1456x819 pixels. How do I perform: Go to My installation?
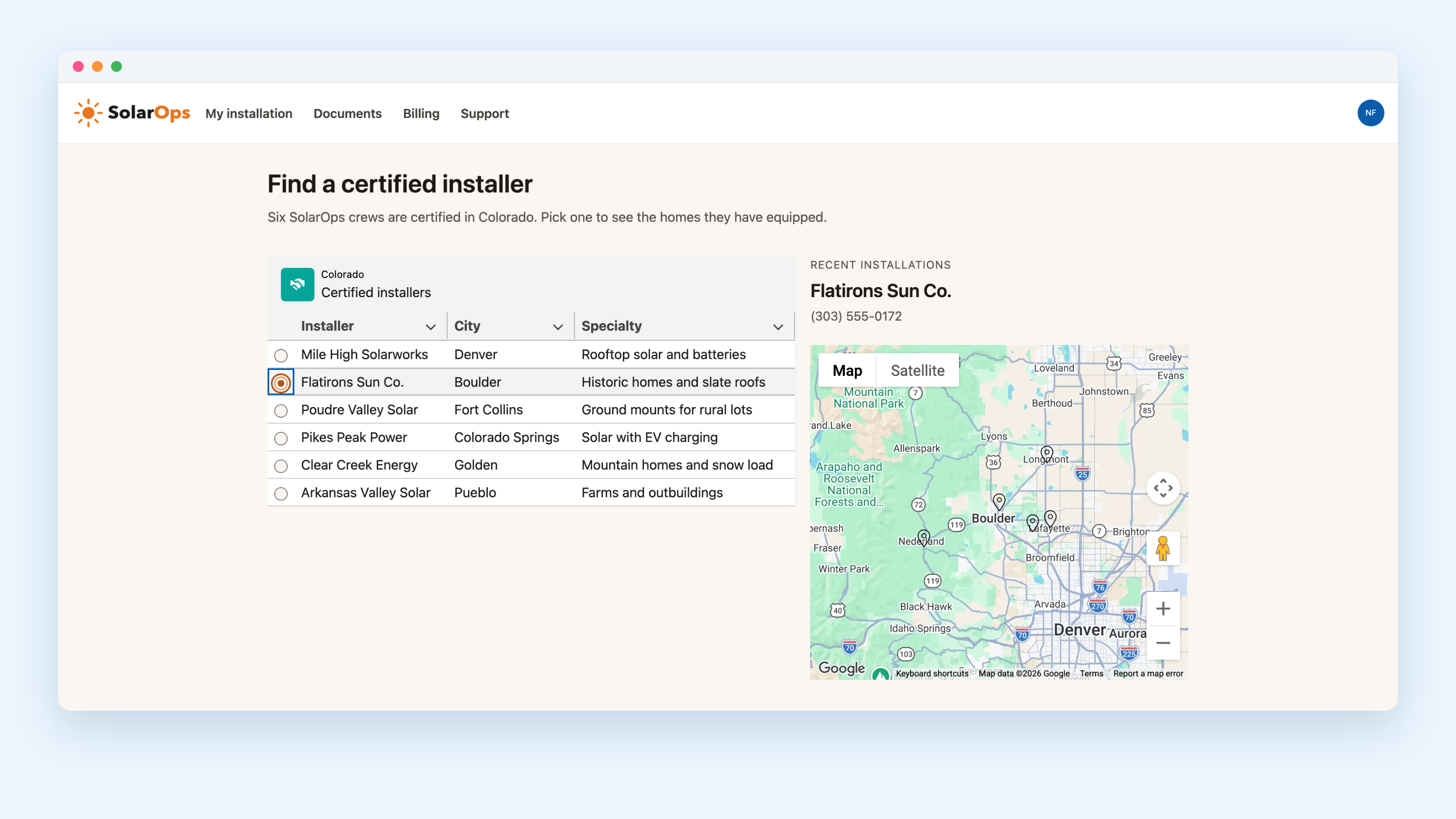[249, 114]
